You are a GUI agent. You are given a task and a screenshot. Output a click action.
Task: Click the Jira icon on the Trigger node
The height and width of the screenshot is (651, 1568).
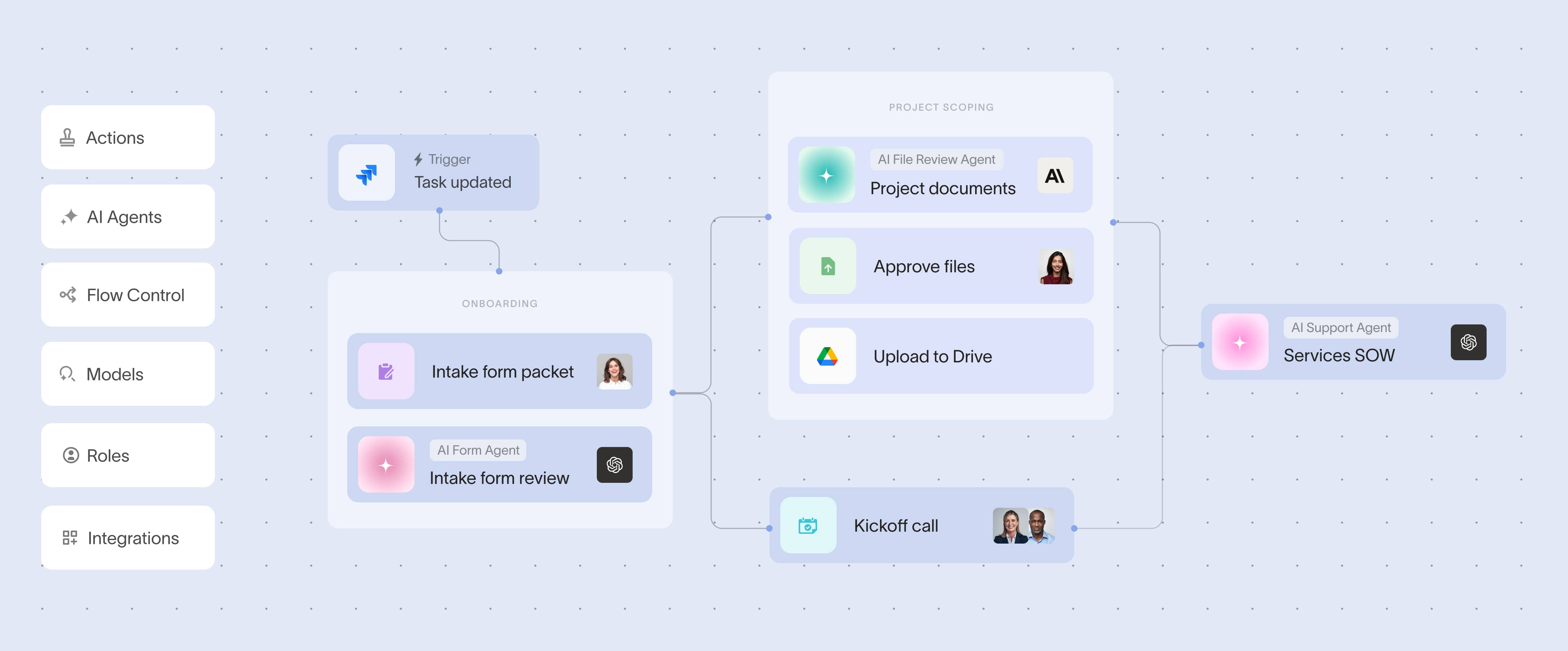click(x=366, y=173)
